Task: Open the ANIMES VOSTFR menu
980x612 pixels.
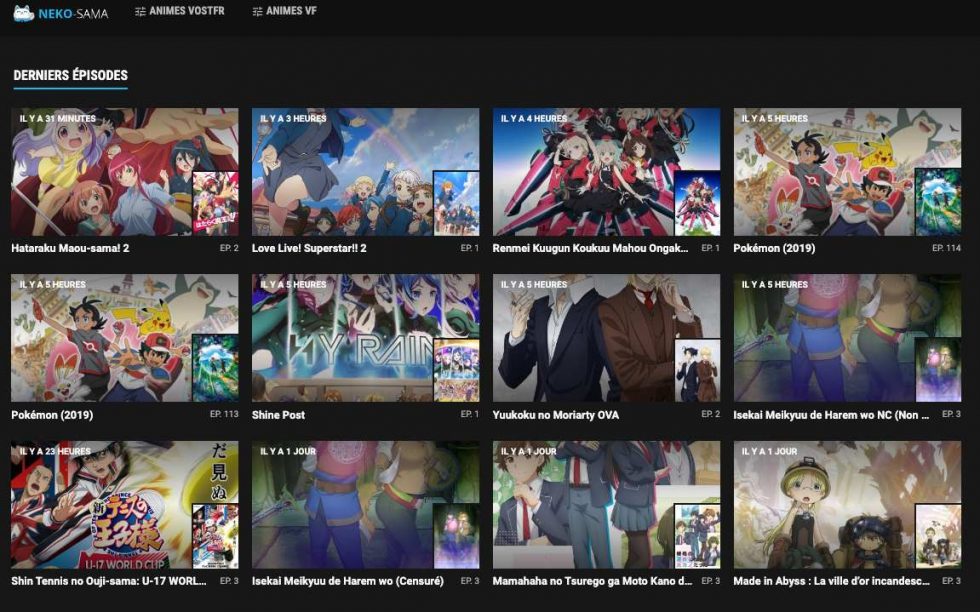Action: click(x=186, y=11)
